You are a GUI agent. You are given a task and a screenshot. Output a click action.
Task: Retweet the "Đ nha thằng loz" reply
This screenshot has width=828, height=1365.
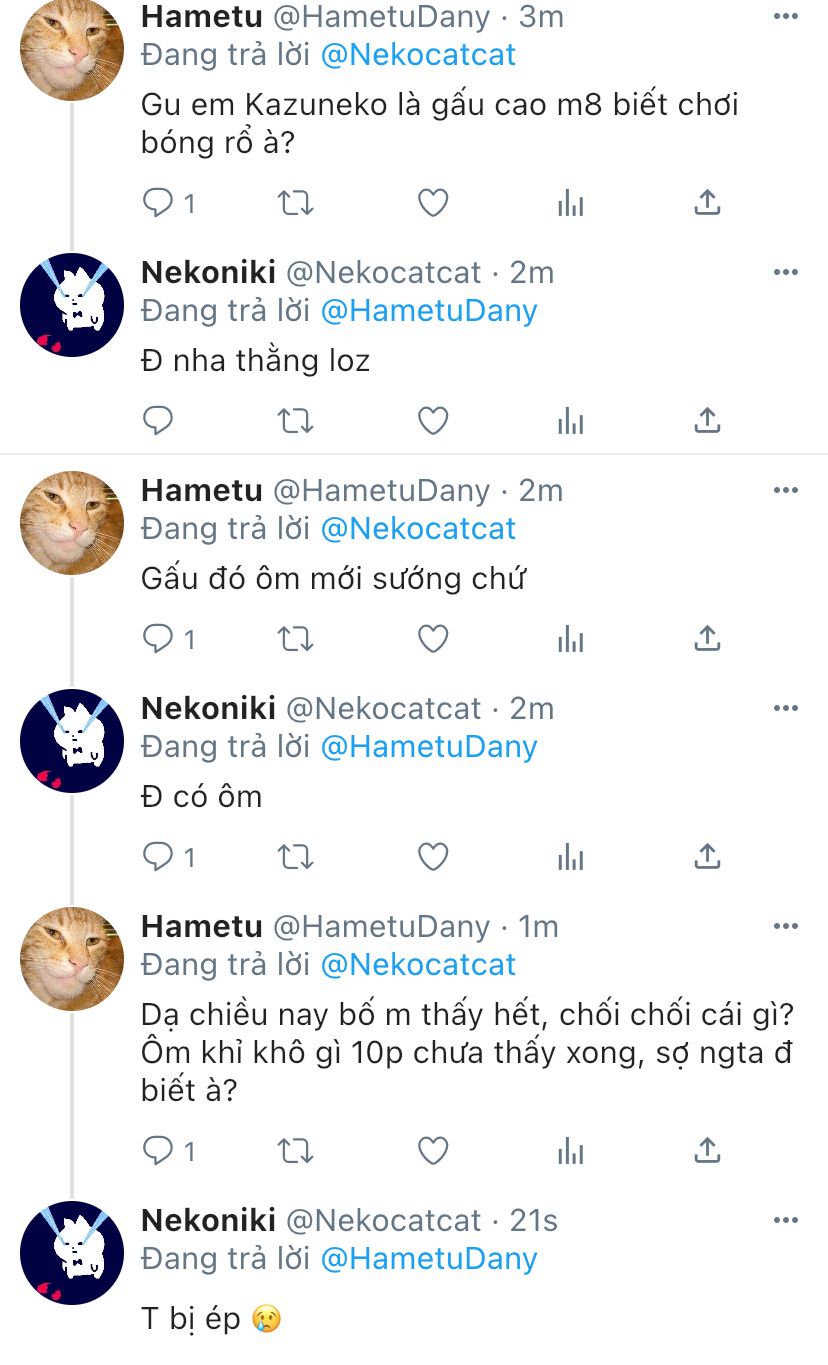coord(295,421)
